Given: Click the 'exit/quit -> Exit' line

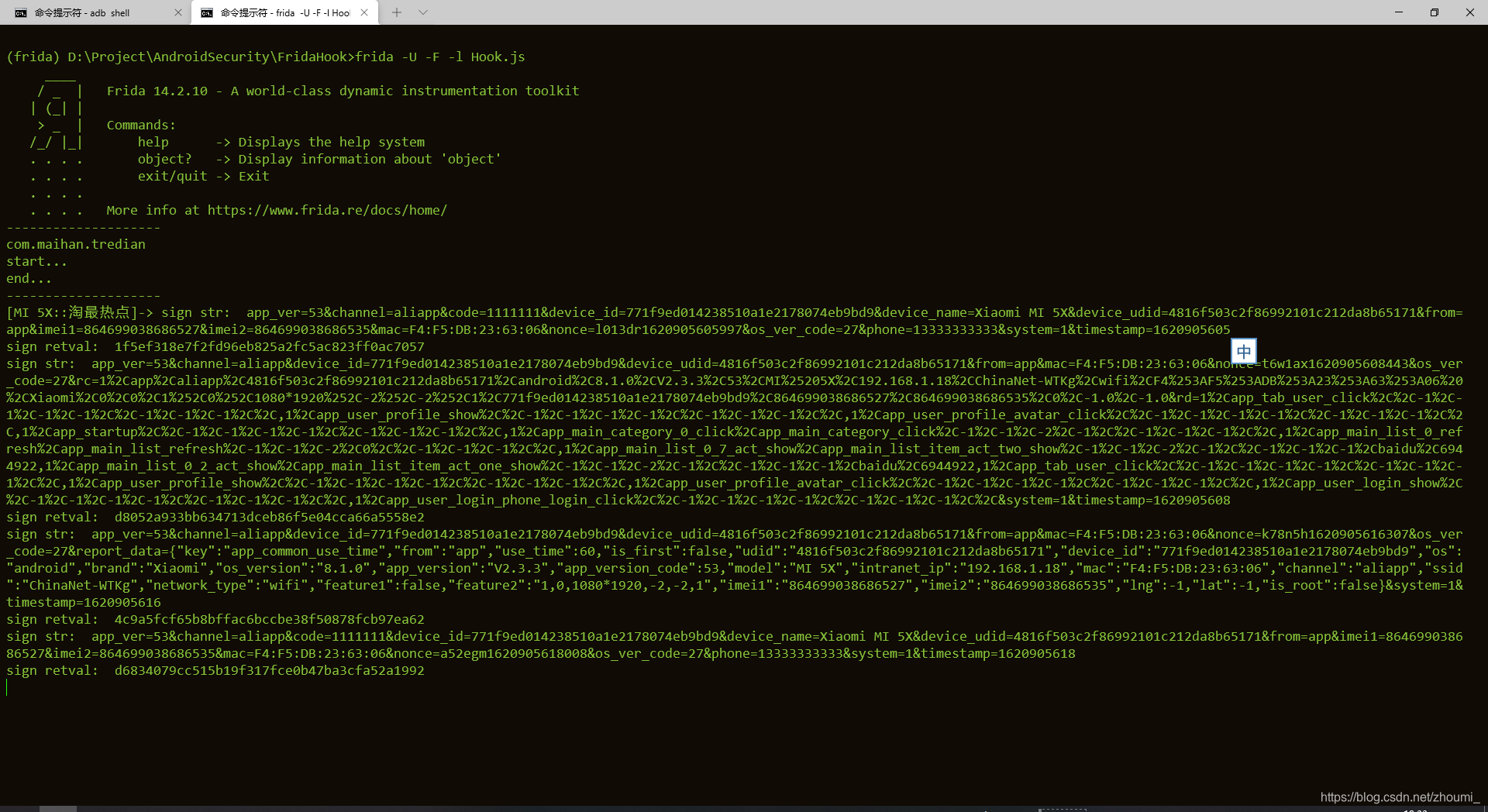Looking at the screenshot, I should 204,176.
